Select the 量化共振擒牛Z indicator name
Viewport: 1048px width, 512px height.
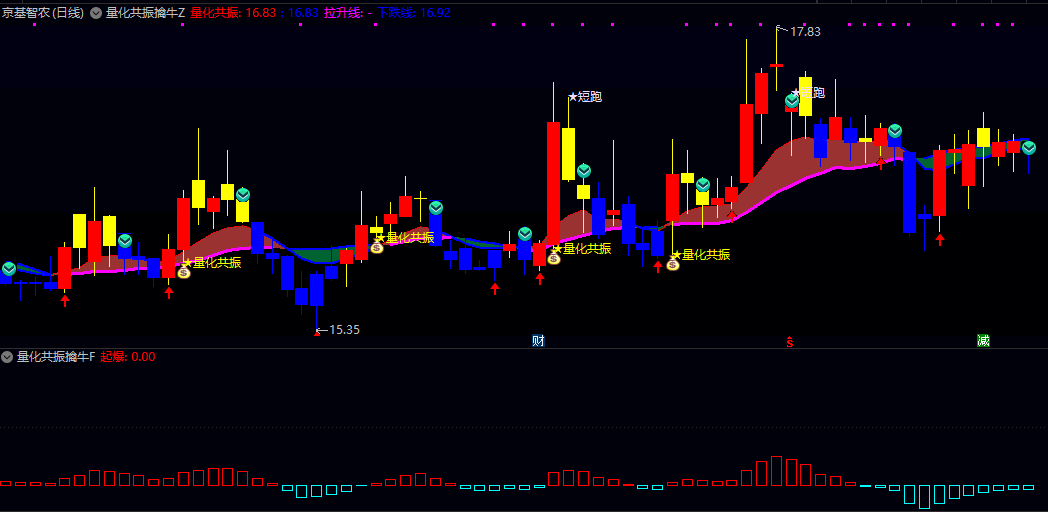145,13
